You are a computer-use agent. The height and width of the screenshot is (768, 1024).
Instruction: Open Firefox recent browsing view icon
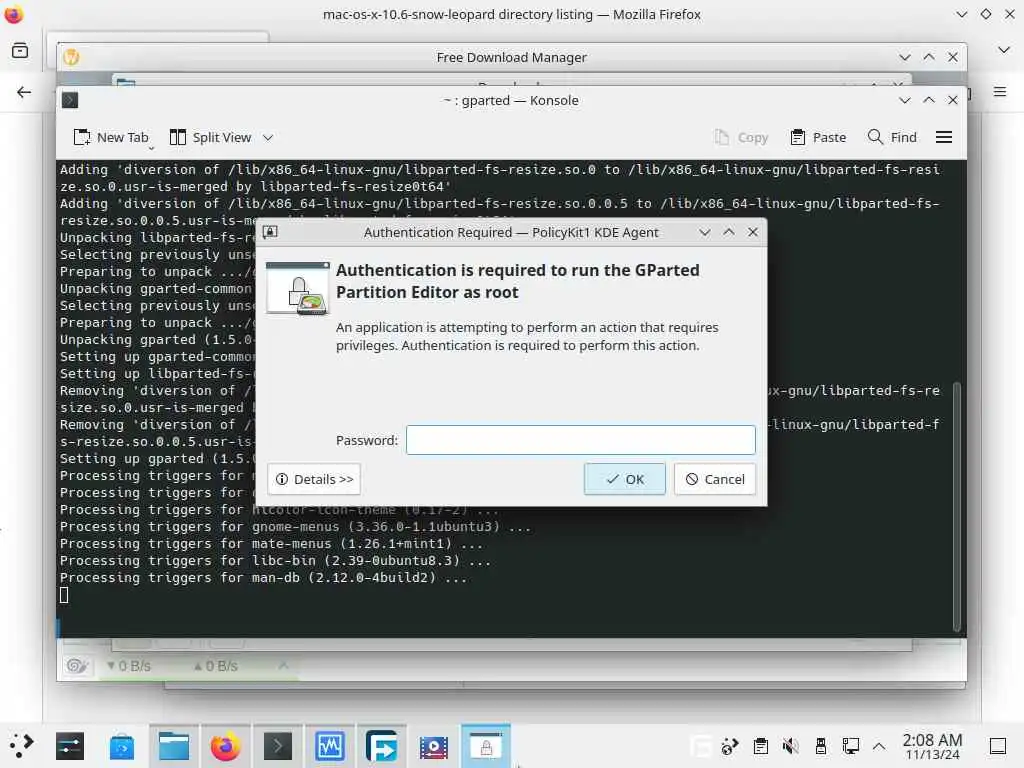20,50
